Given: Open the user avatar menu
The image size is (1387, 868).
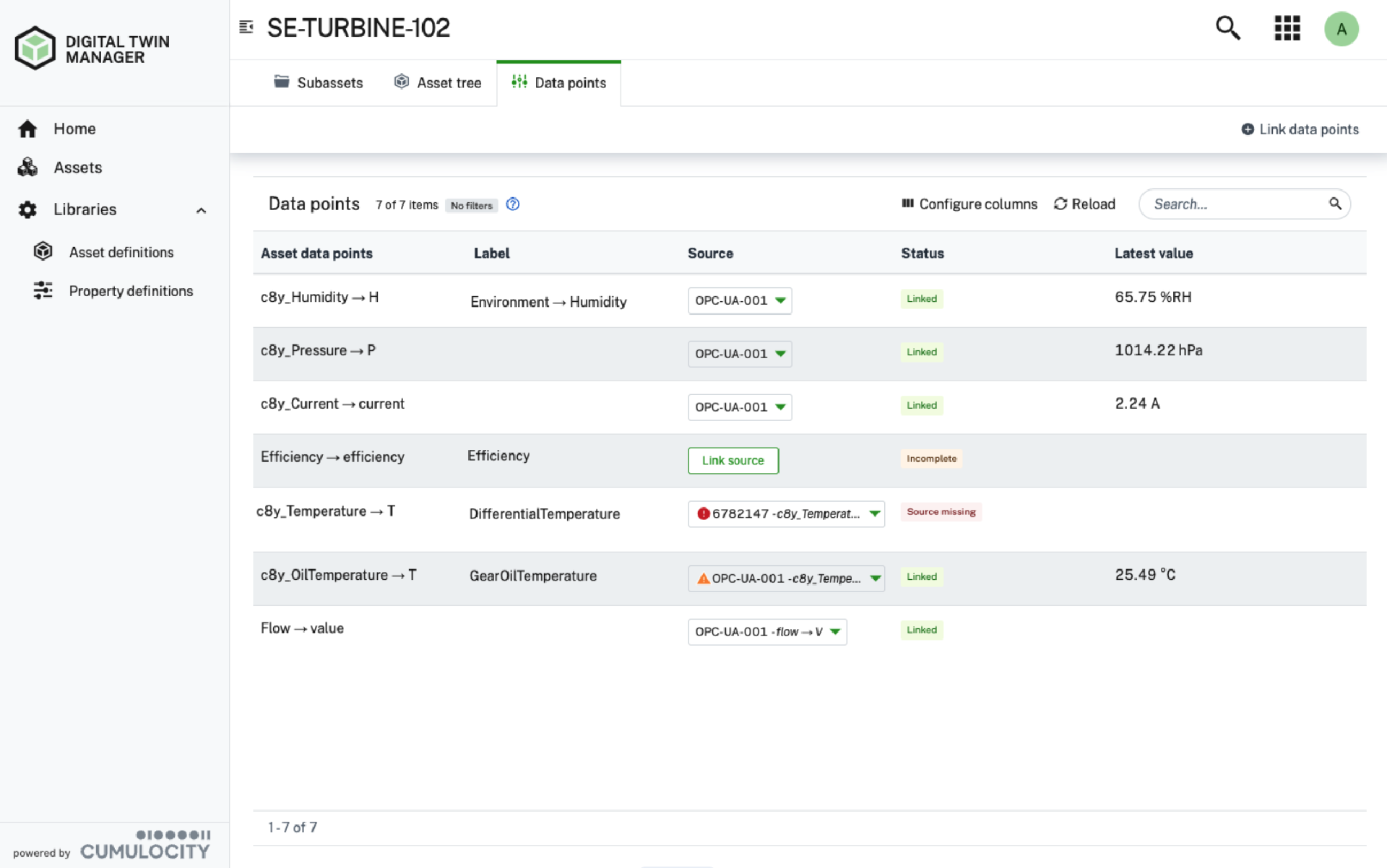Looking at the screenshot, I should click(x=1341, y=29).
